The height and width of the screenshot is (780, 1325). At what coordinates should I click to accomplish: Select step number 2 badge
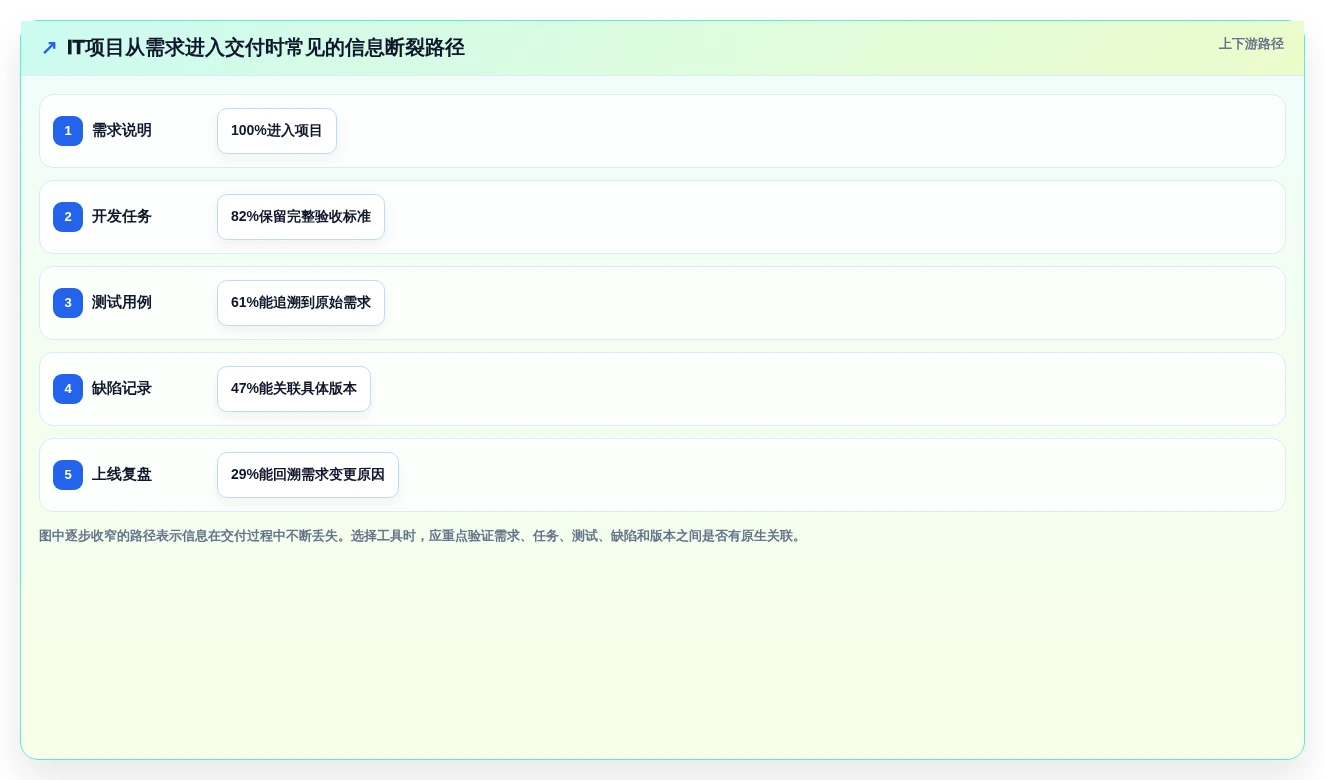coord(68,217)
